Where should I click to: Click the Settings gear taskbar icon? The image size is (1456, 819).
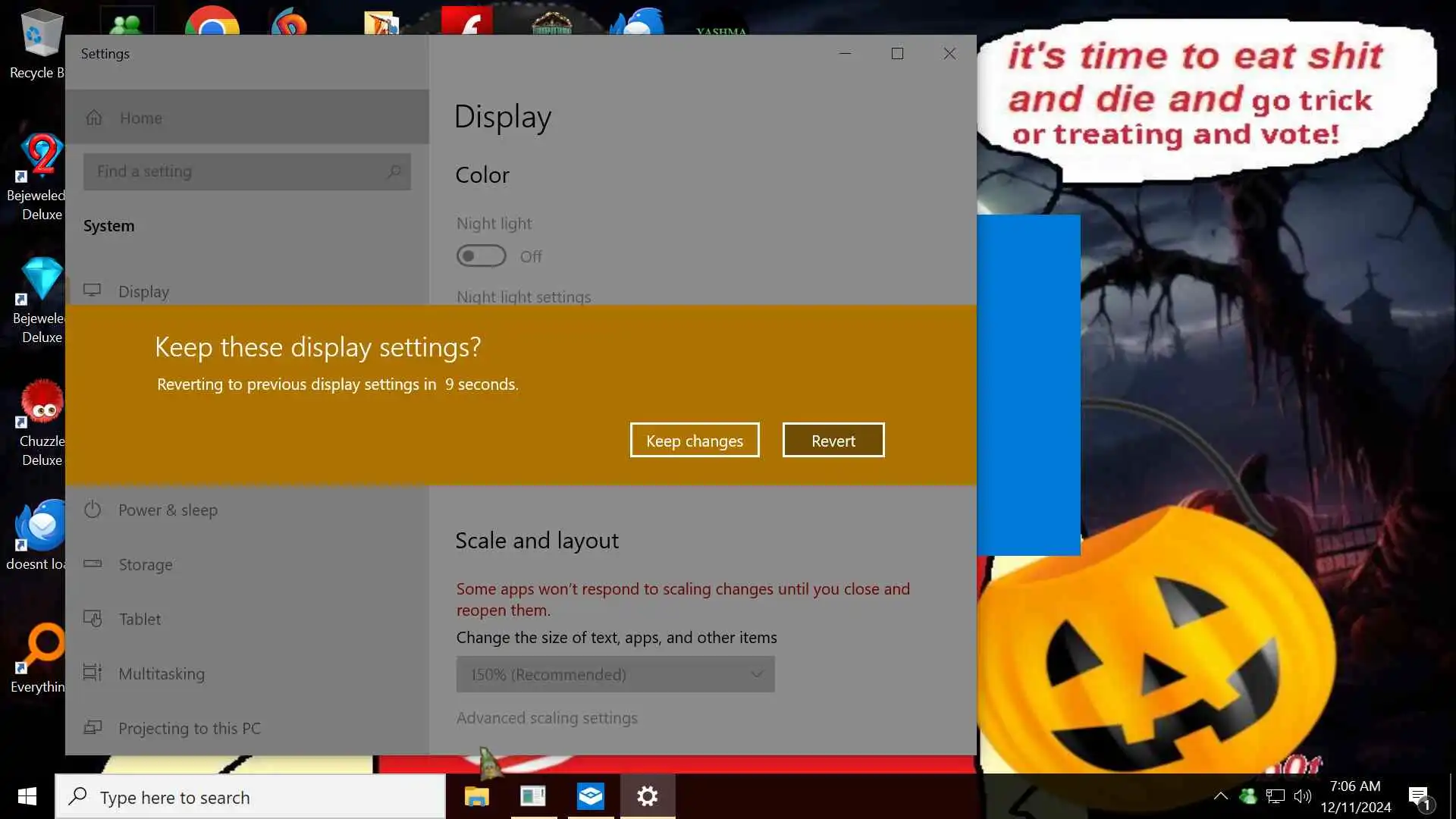(x=647, y=796)
